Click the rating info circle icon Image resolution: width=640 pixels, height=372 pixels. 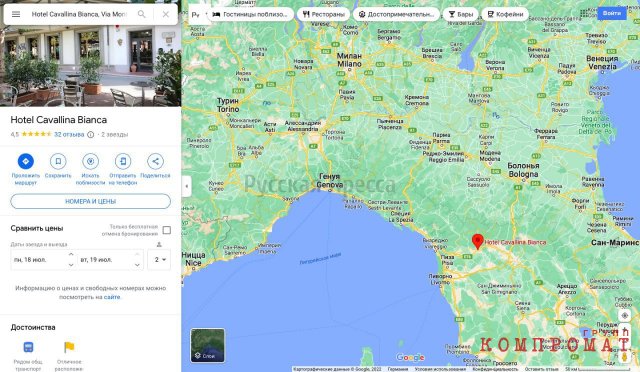(91, 134)
